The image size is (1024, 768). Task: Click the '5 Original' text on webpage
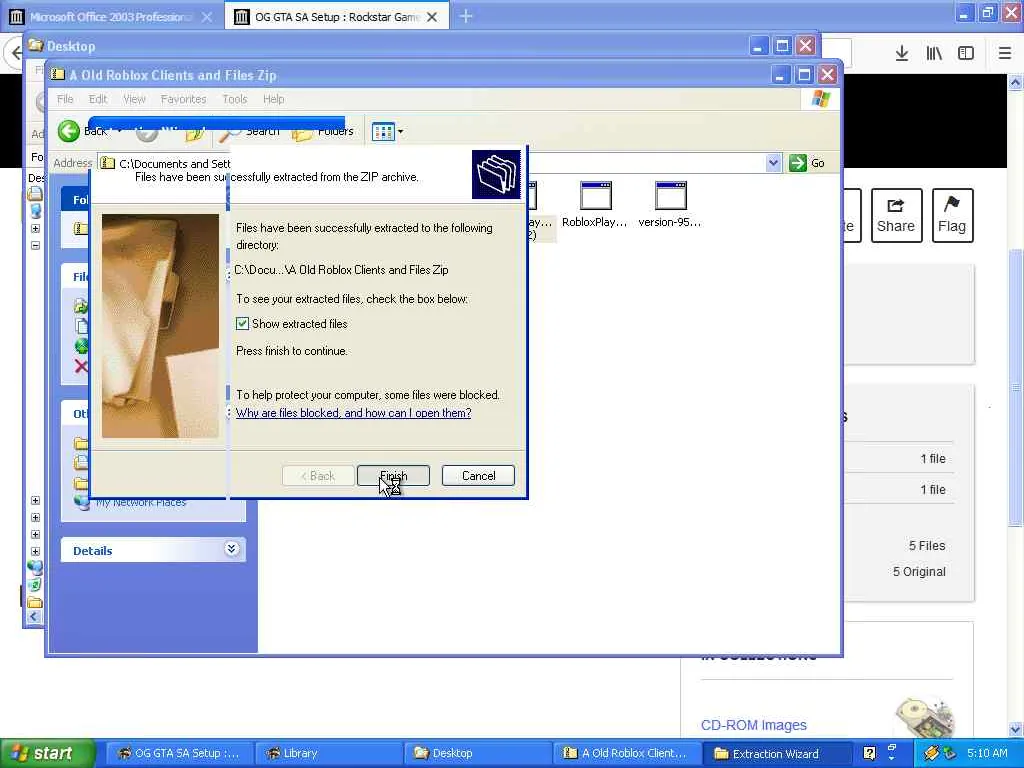pos(919,571)
